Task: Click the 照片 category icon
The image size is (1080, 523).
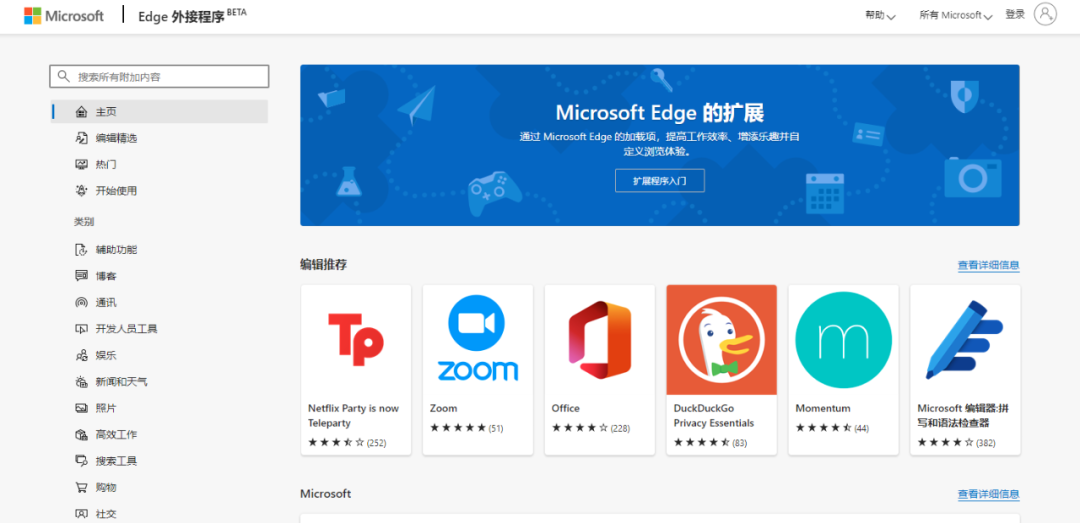Action: click(x=81, y=408)
